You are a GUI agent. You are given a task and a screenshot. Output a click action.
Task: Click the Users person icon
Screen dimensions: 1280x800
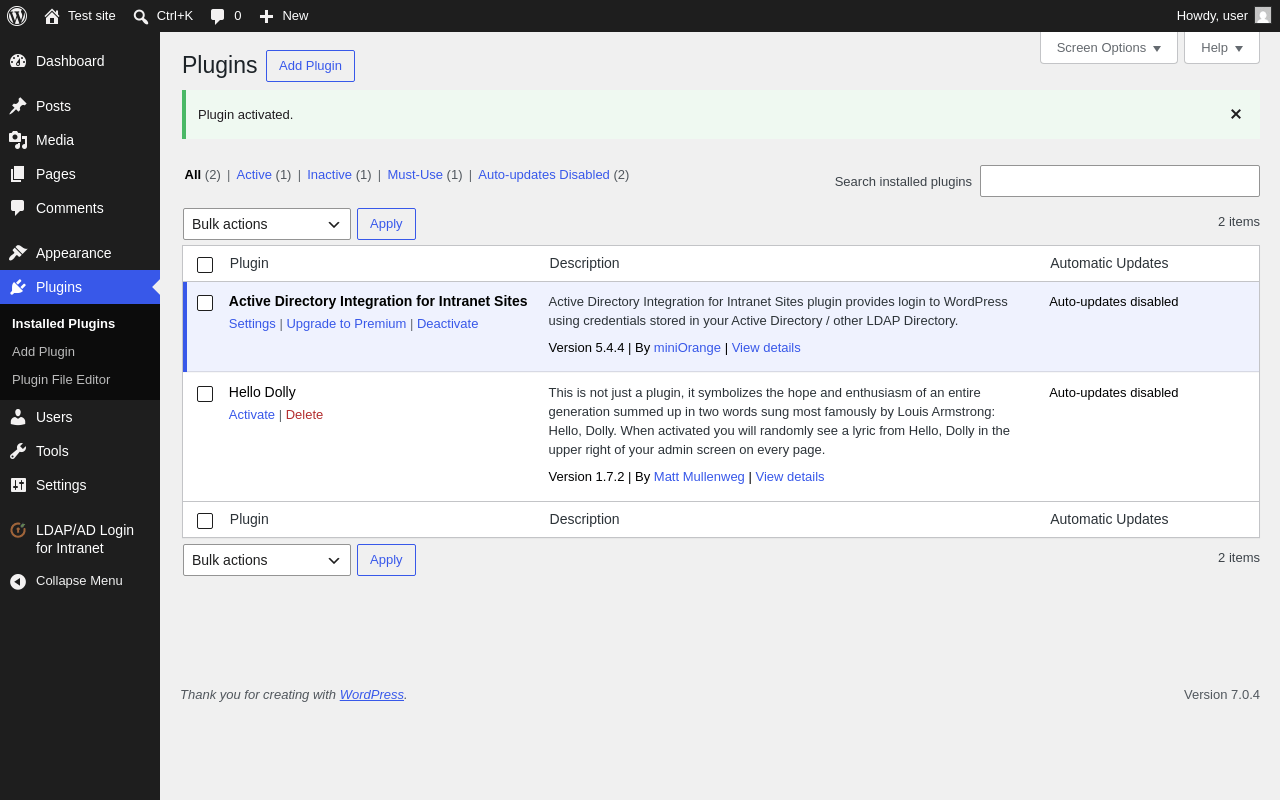coord(18,417)
